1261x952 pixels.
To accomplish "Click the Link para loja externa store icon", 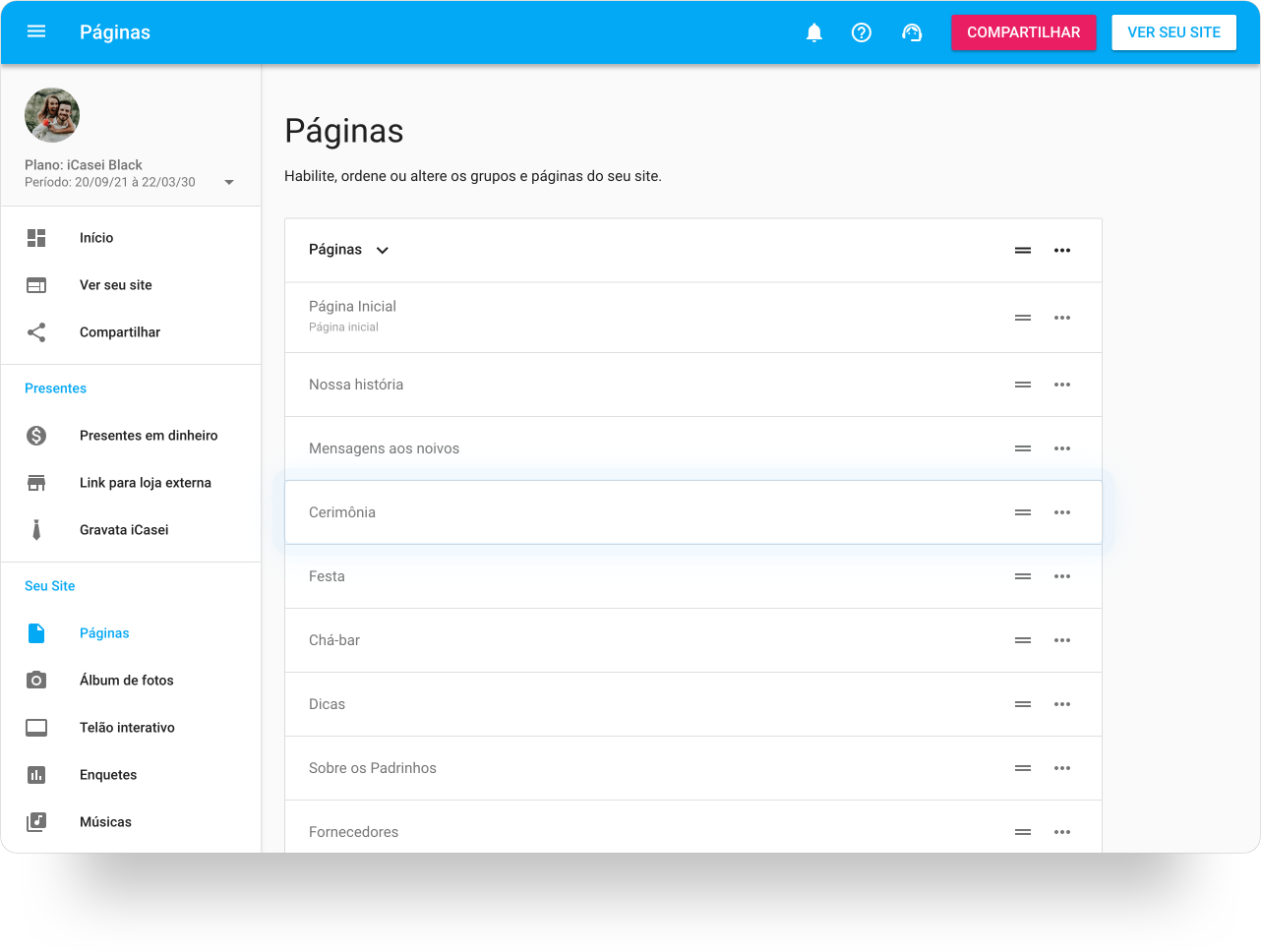I will click(36, 483).
